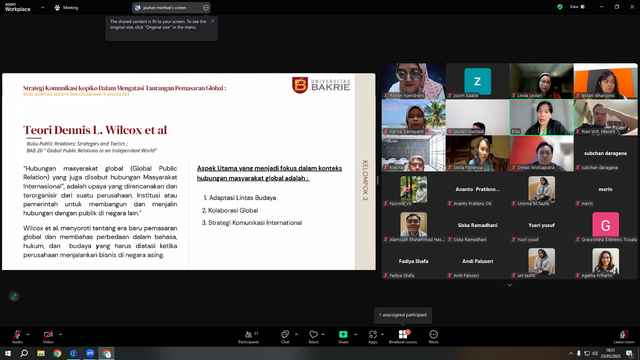This screenshot has height=360, width=640.
Task: Open Breakout rooms
Action: click(403, 337)
